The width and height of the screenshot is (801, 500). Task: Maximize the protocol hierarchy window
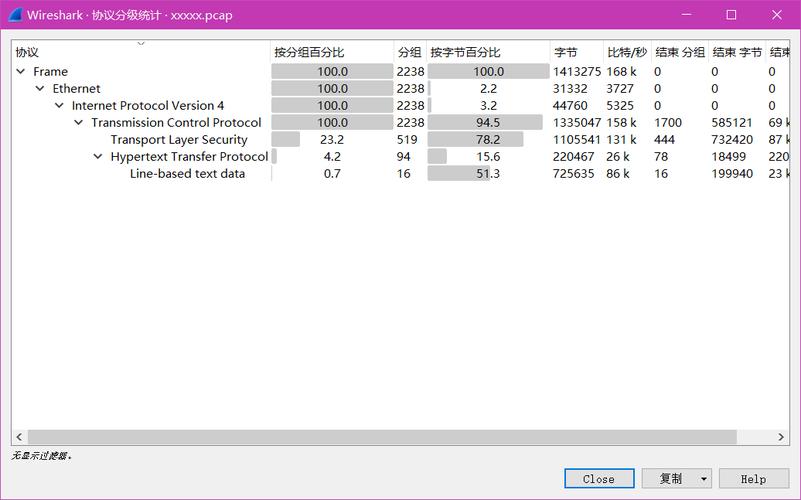coord(731,15)
